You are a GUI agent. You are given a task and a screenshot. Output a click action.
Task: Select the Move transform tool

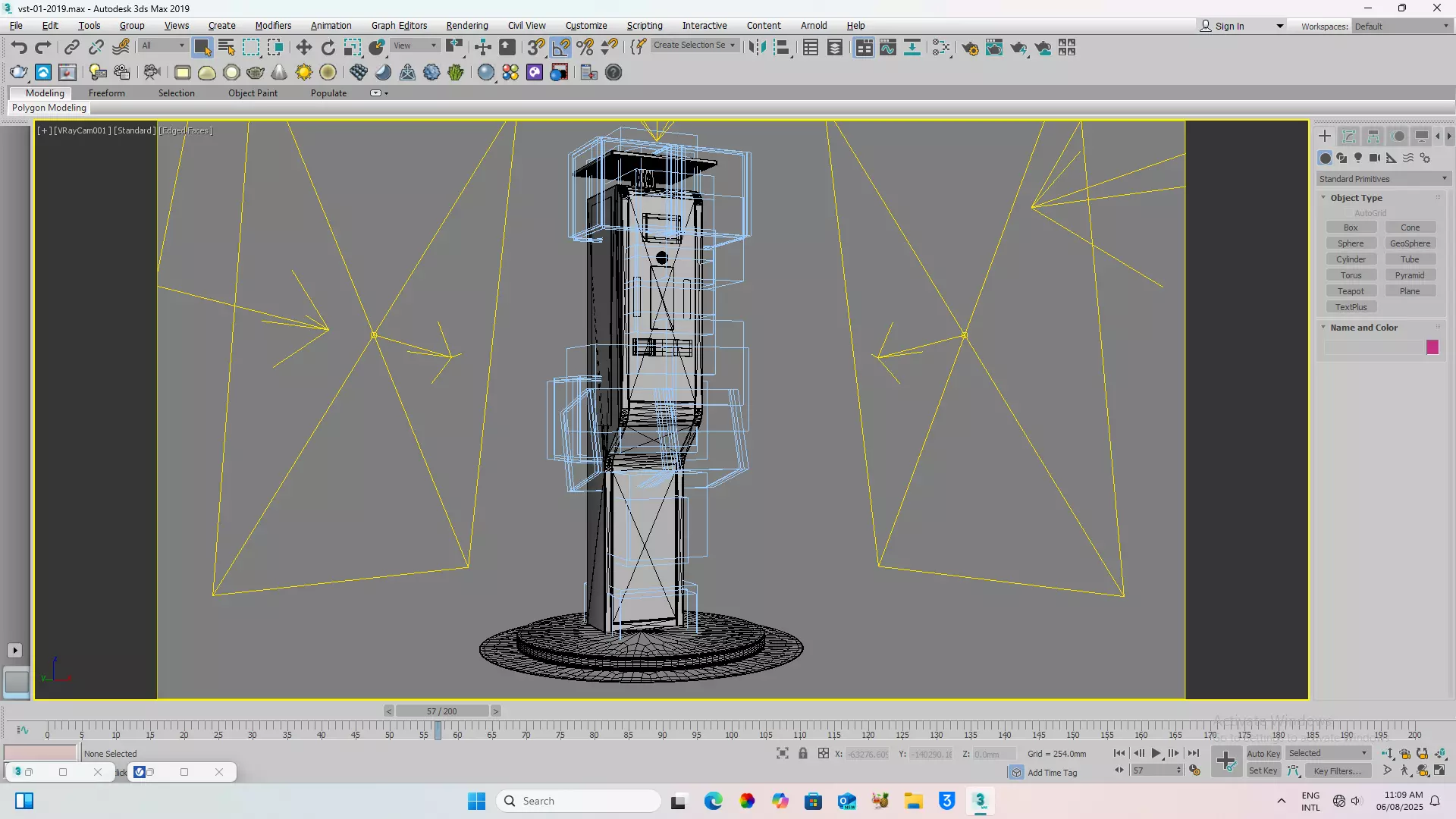(x=303, y=48)
